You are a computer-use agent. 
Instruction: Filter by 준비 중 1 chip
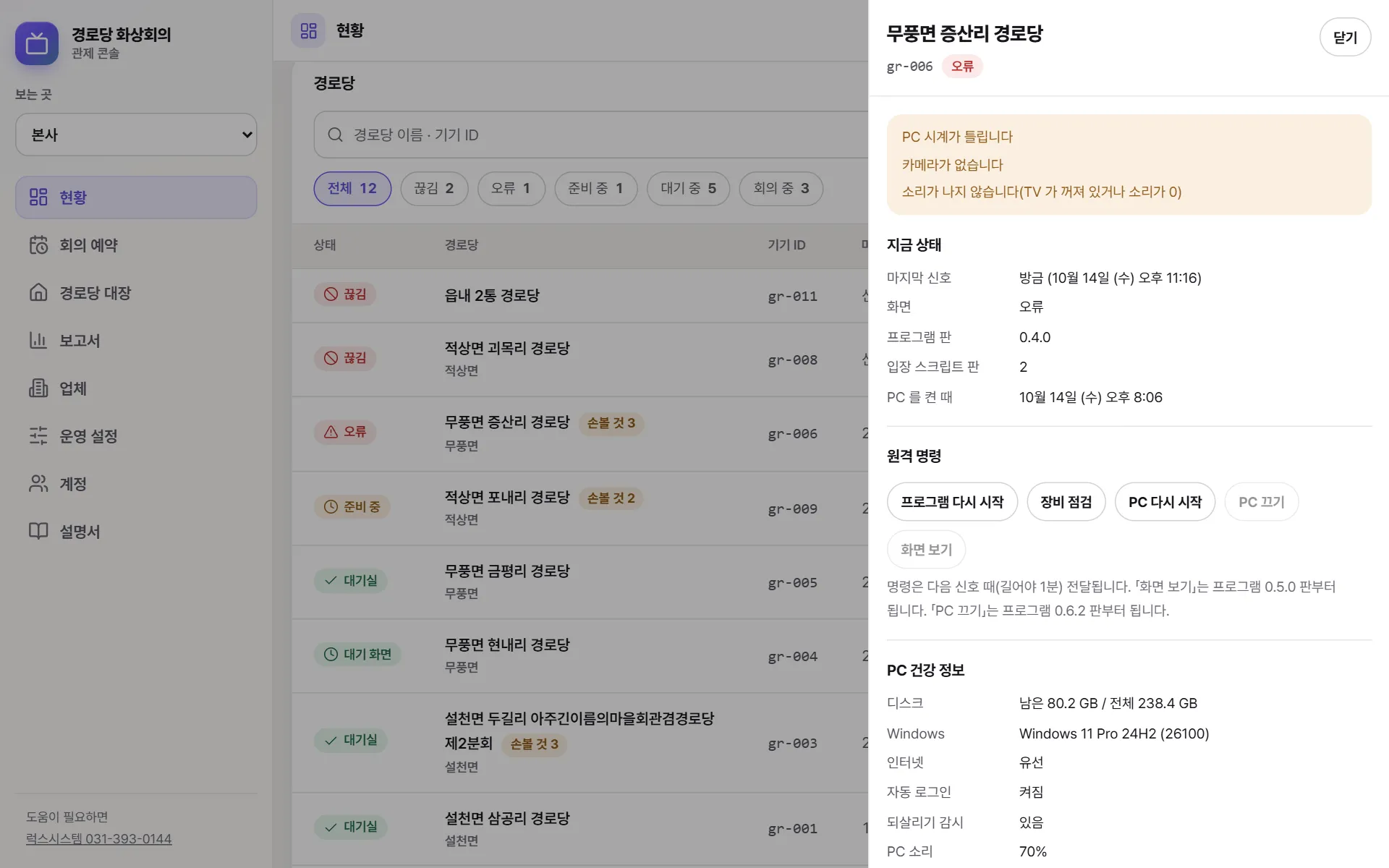[x=595, y=189]
